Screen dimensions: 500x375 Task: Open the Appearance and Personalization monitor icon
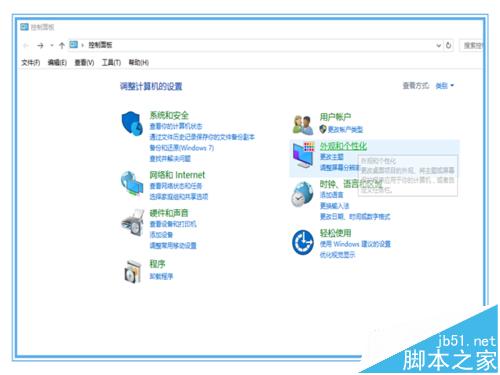coord(303,155)
